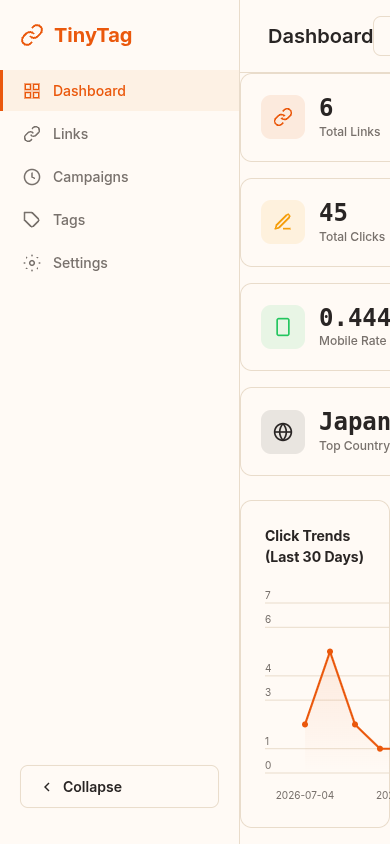Click the Tags label icon
The width and height of the screenshot is (390, 844).
tap(32, 220)
